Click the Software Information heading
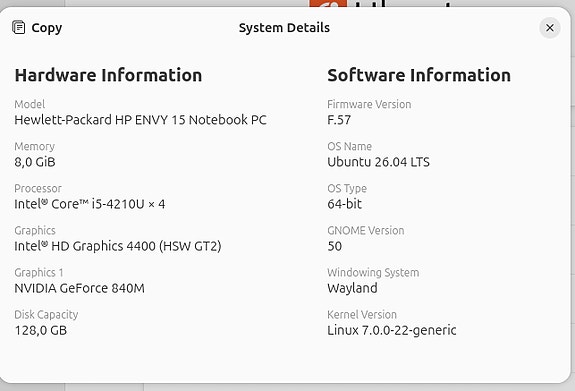The width and height of the screenshot is (575, 391). tap(419, 75)
